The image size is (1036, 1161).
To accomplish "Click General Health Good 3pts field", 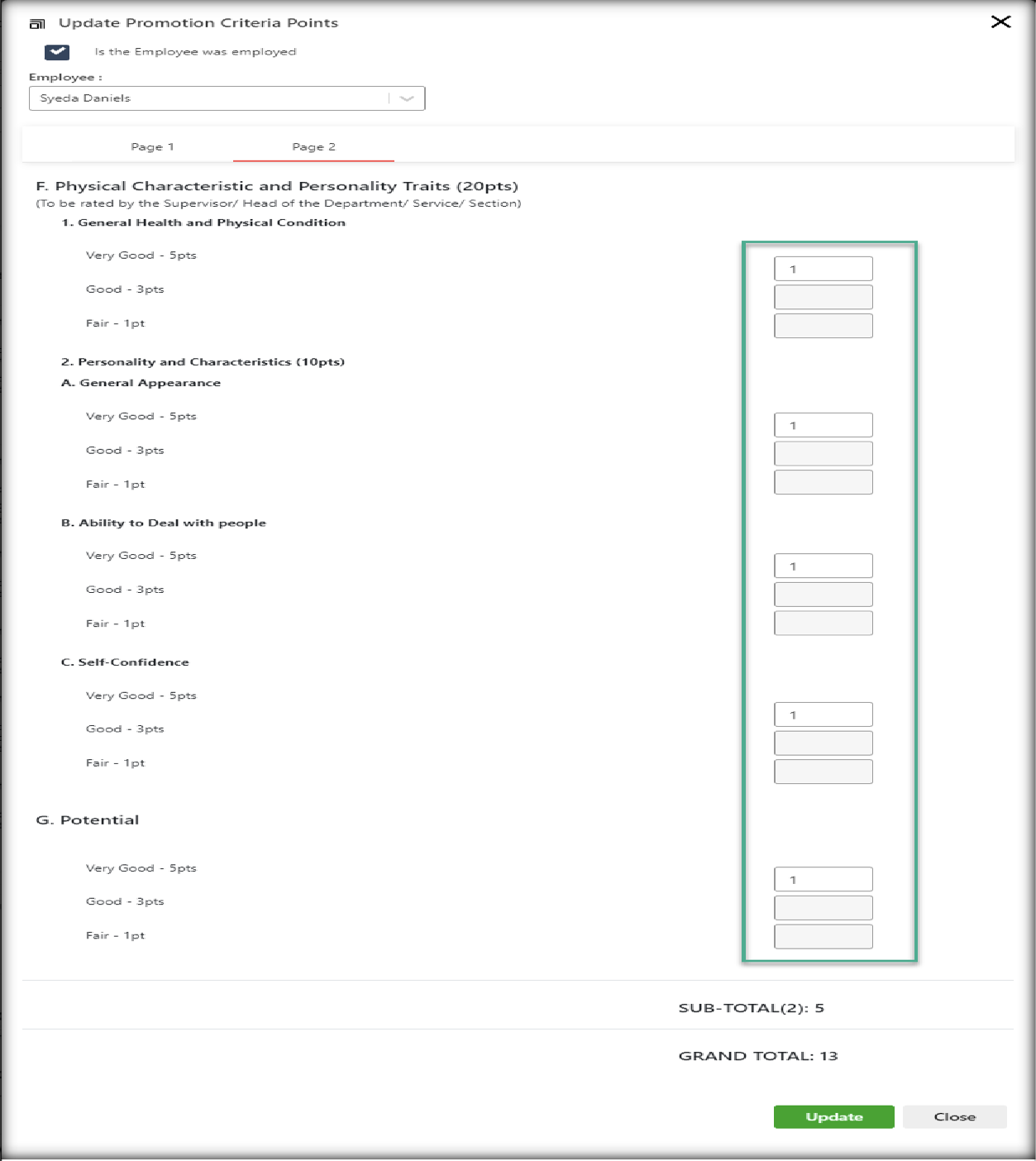I will click(823, 297).
